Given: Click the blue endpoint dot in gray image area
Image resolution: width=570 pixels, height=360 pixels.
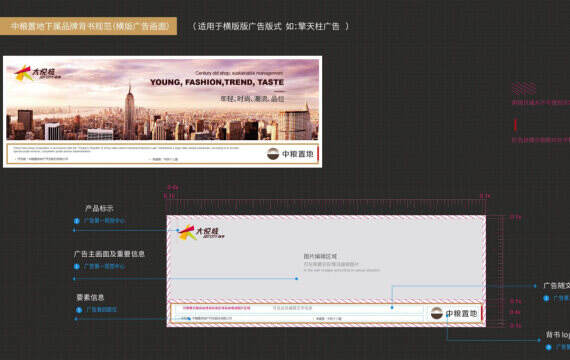Looking at the screenshot, I should coord(297,279).
